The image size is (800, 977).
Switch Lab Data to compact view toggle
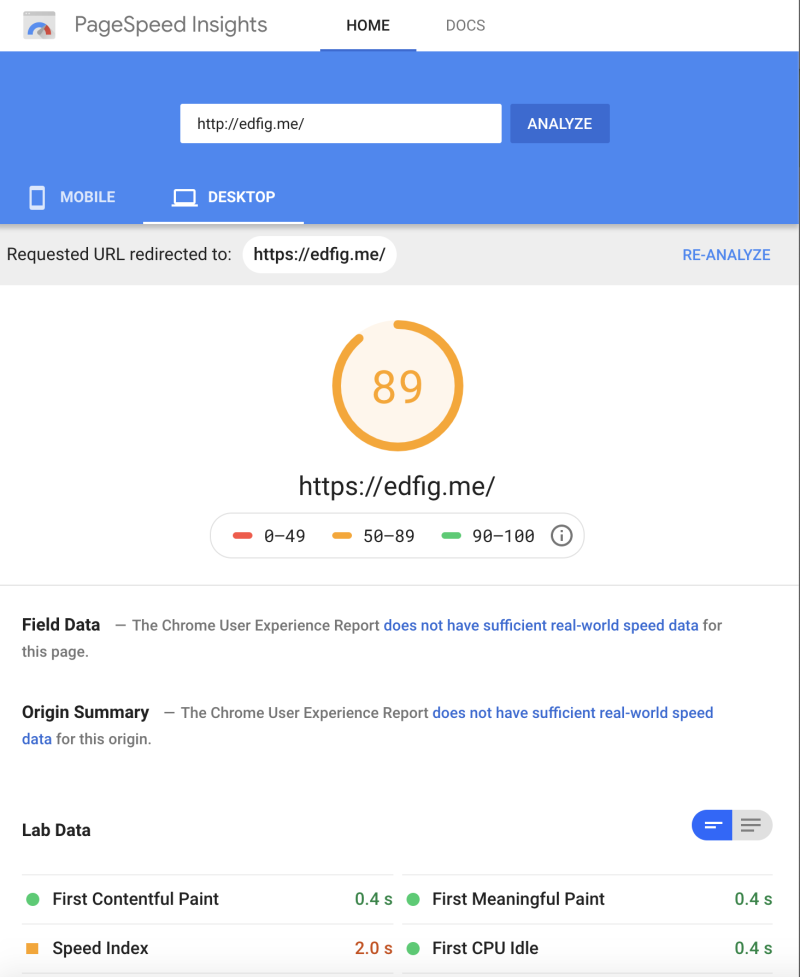[x=712, y=825]
